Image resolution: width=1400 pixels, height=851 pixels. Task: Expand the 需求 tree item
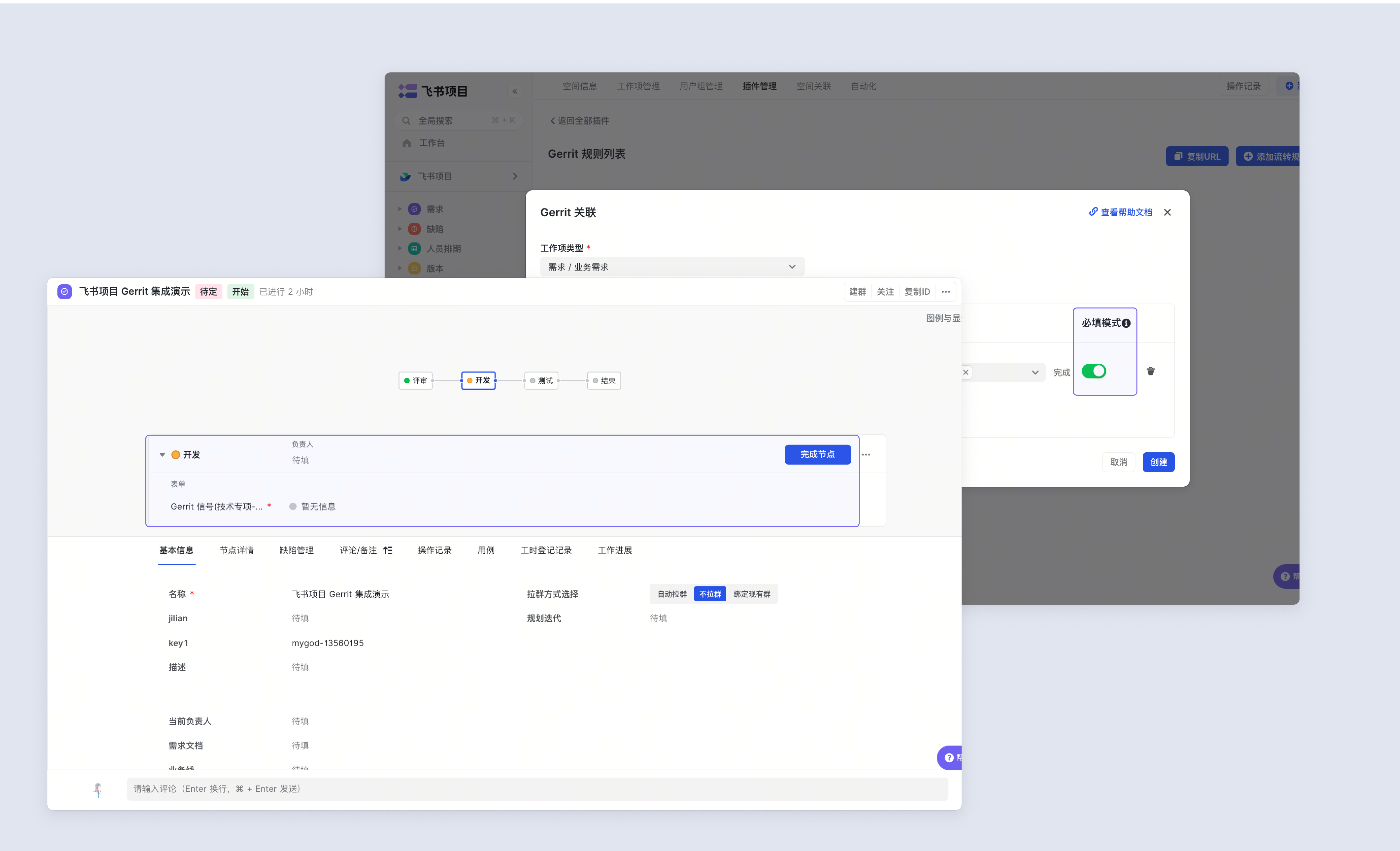[x=400, y=209]
